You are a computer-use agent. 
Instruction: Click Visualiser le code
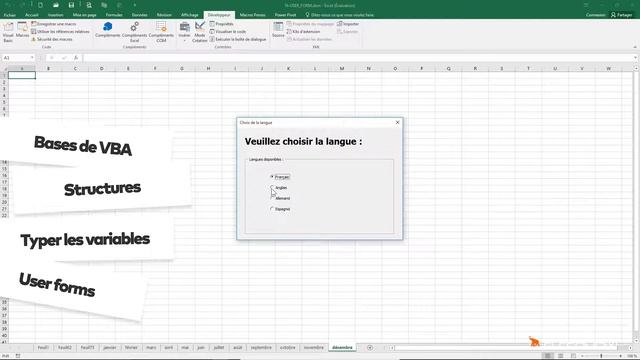tap(228, 31)
